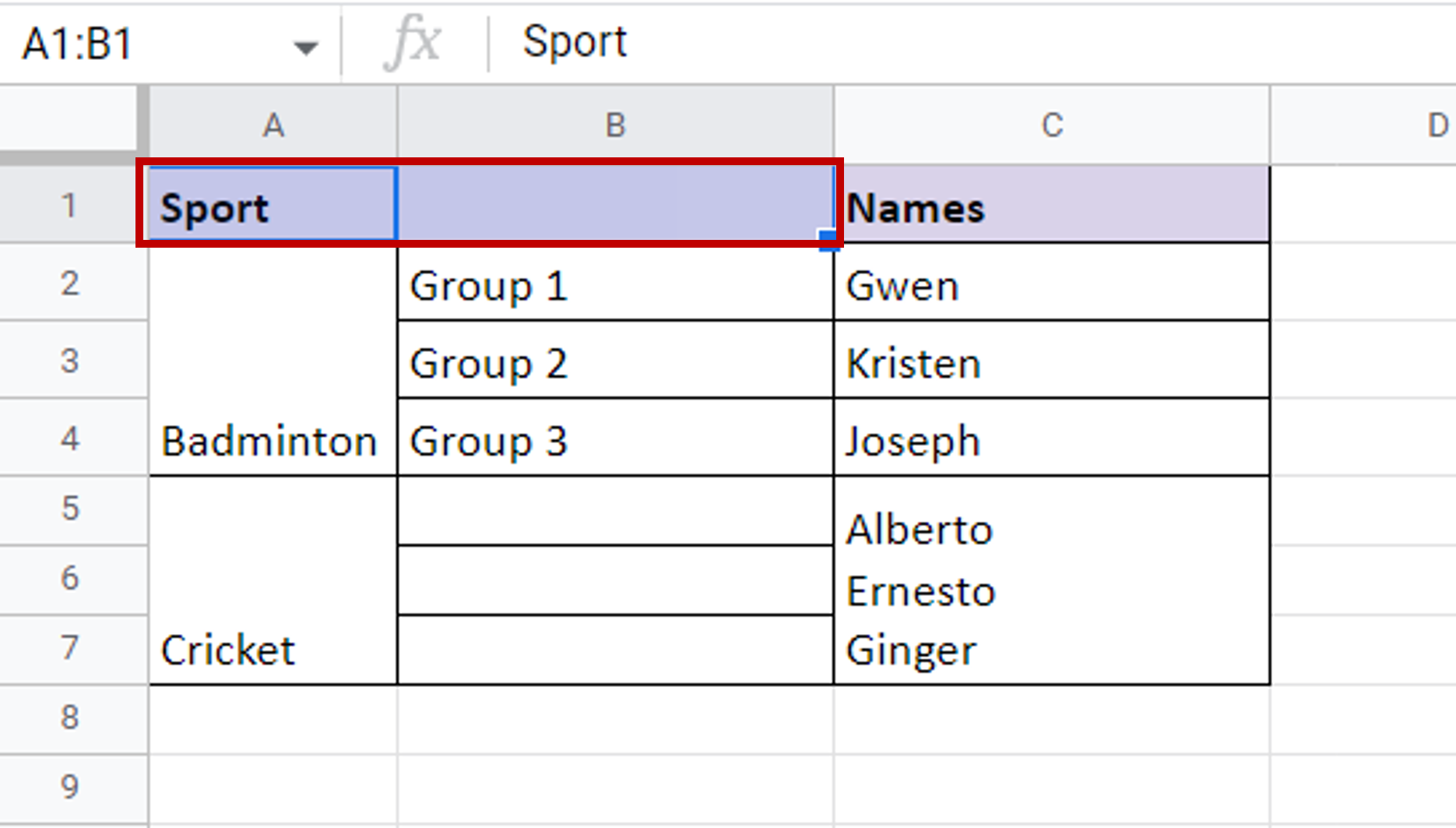This screenshot has height=828, width=1456.
Task: Click the cell containing Gwen
Action: [x=1051, y=284]
